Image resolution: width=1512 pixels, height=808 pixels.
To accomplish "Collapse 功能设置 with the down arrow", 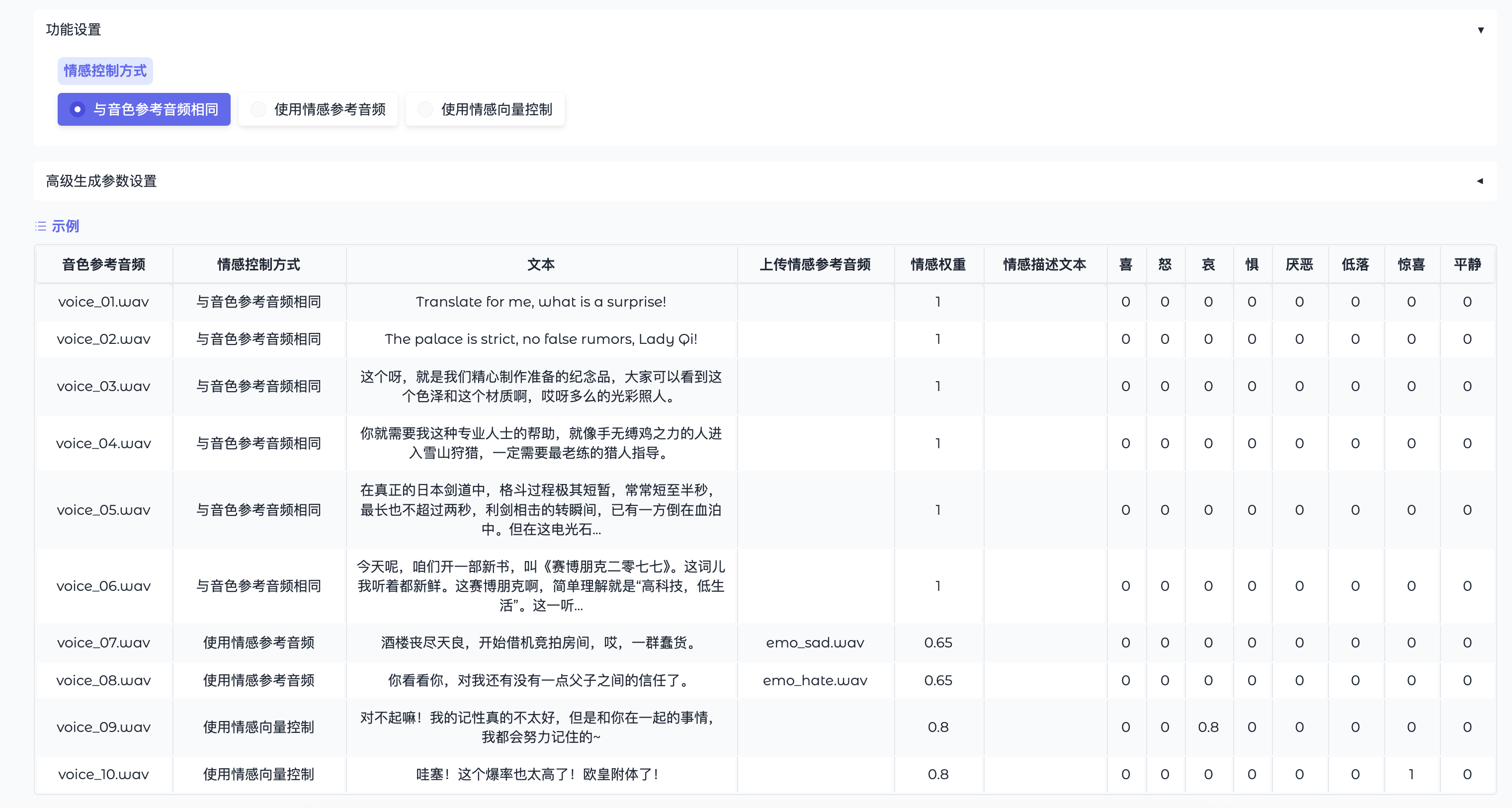I will pos(1480,30).
